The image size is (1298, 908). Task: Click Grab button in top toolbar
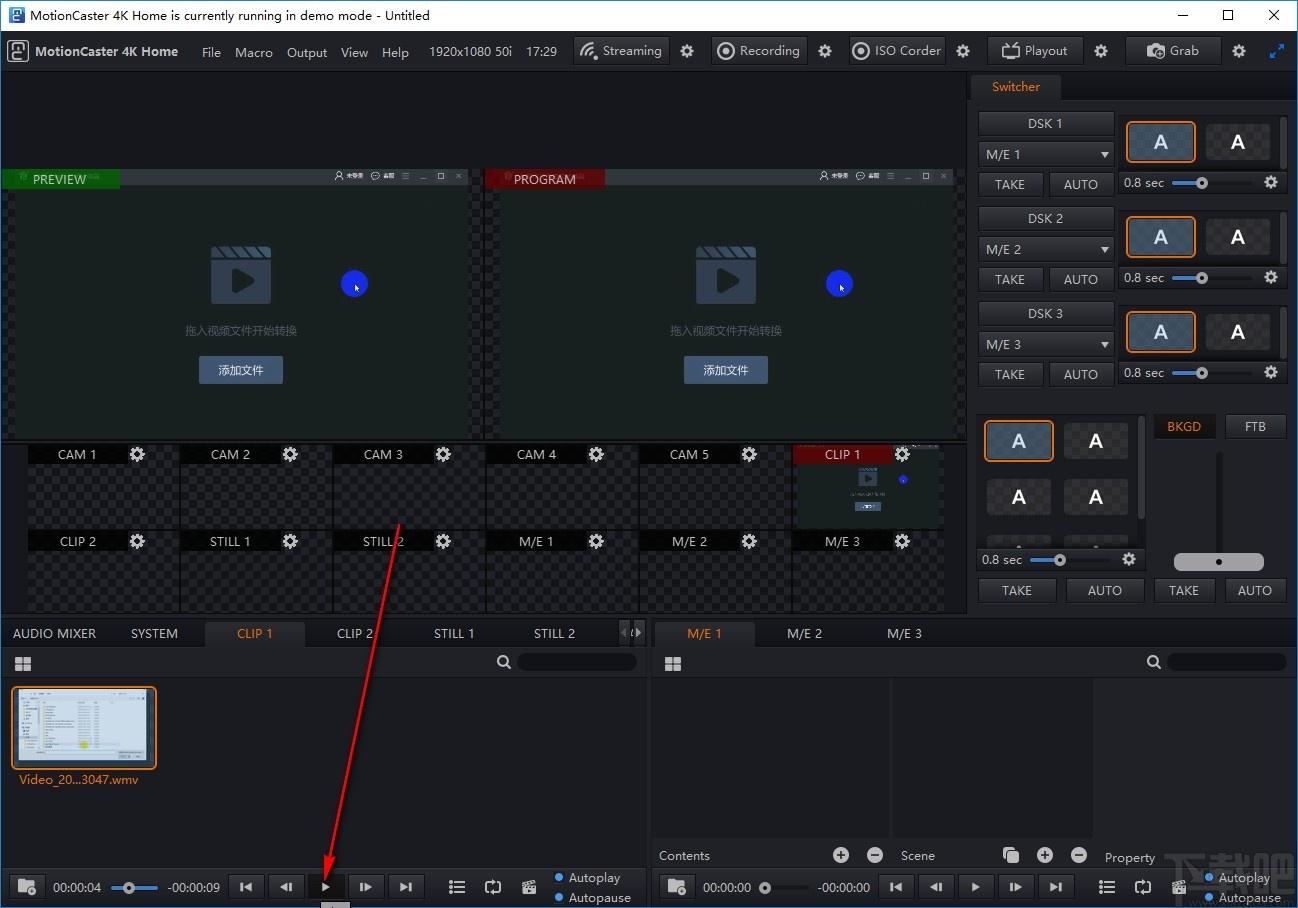pos(1173,51)
